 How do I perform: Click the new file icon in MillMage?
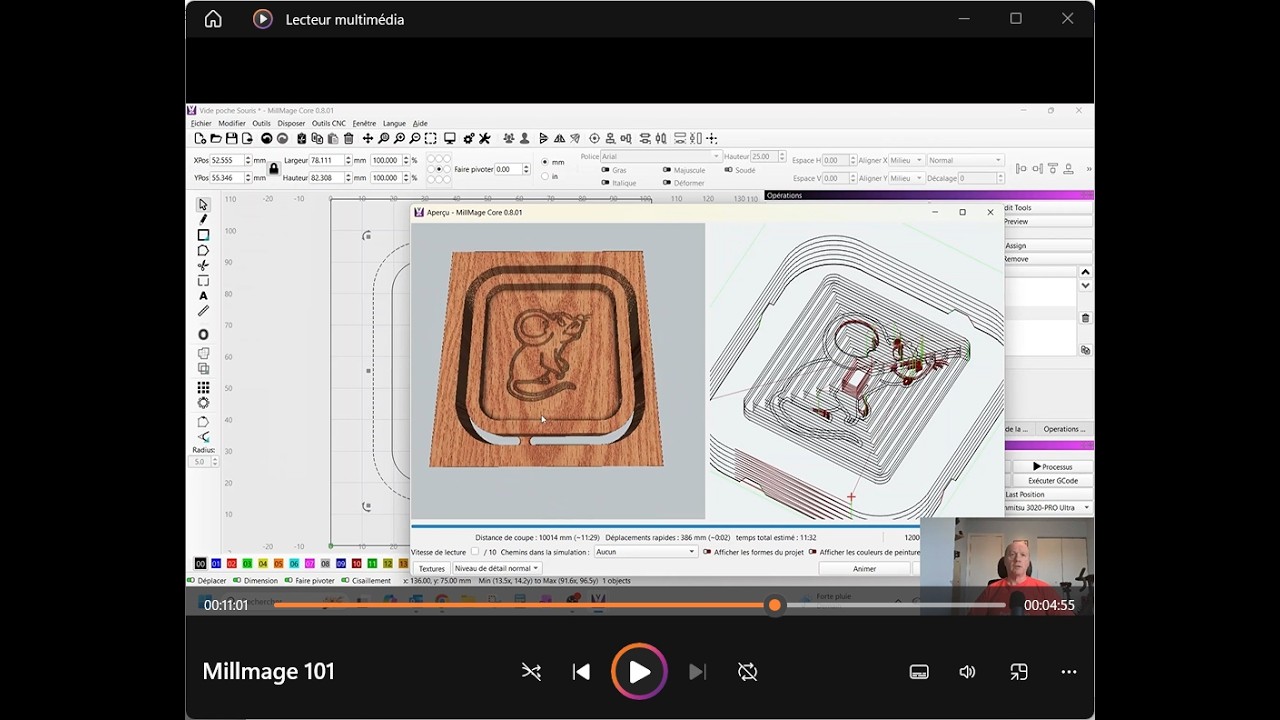click(x=200, y=138)
